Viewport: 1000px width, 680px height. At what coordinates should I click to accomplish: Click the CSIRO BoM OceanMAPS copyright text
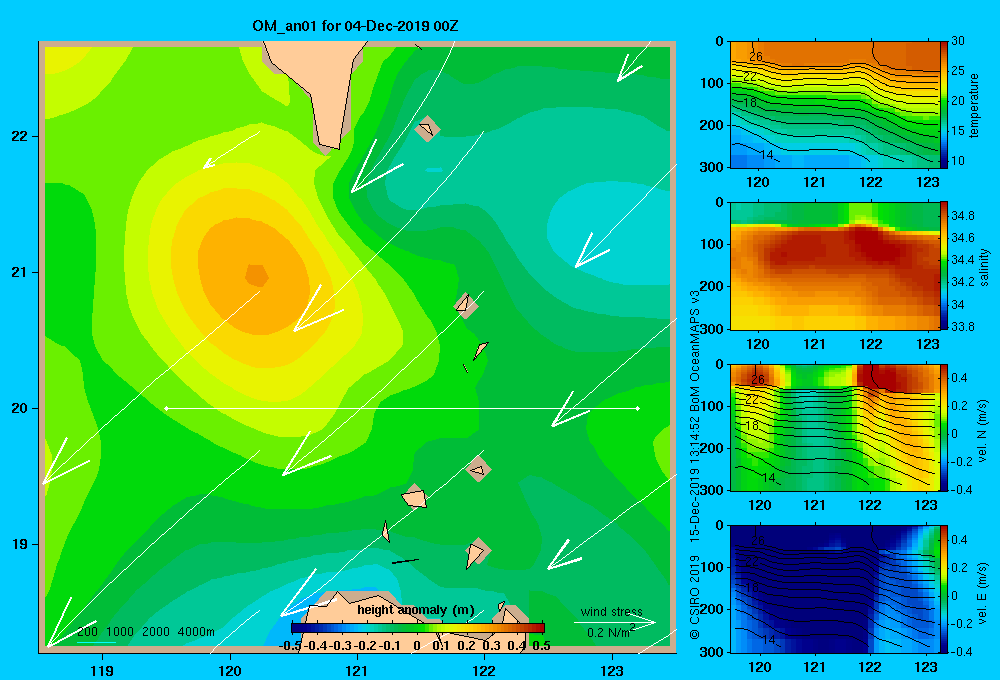(x=695, y=464)
